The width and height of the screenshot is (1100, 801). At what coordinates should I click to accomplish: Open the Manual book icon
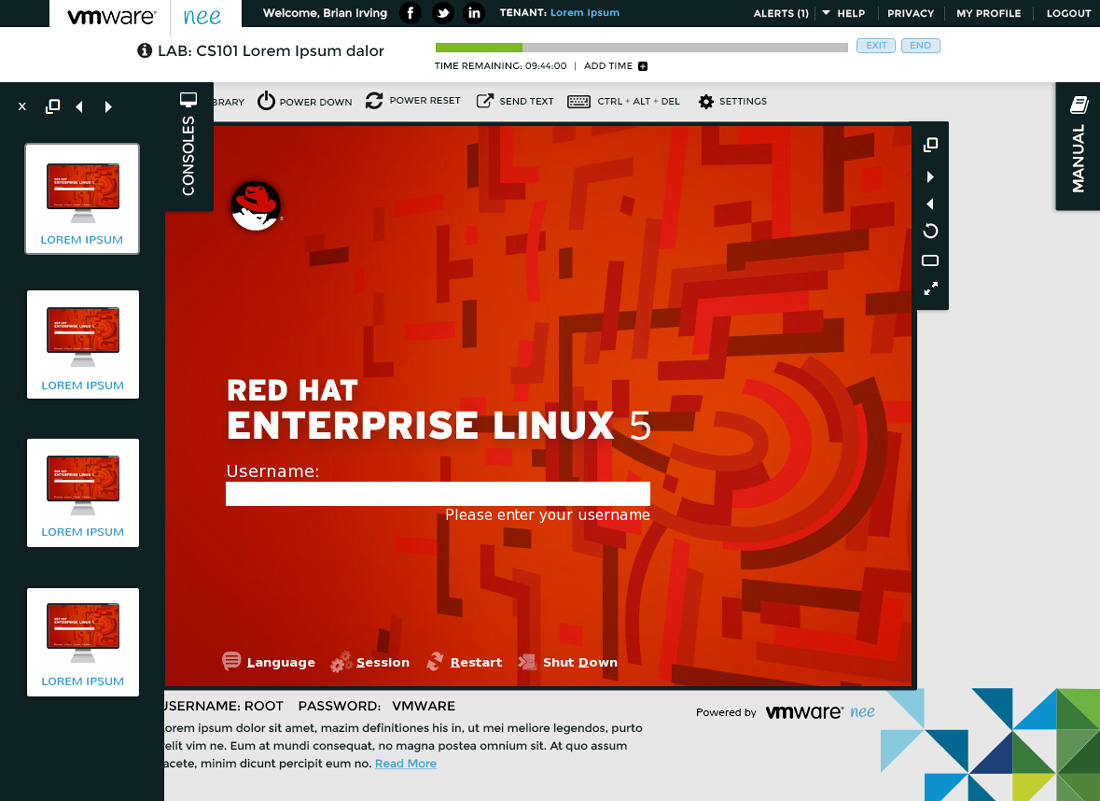[x=1080, y=105]
